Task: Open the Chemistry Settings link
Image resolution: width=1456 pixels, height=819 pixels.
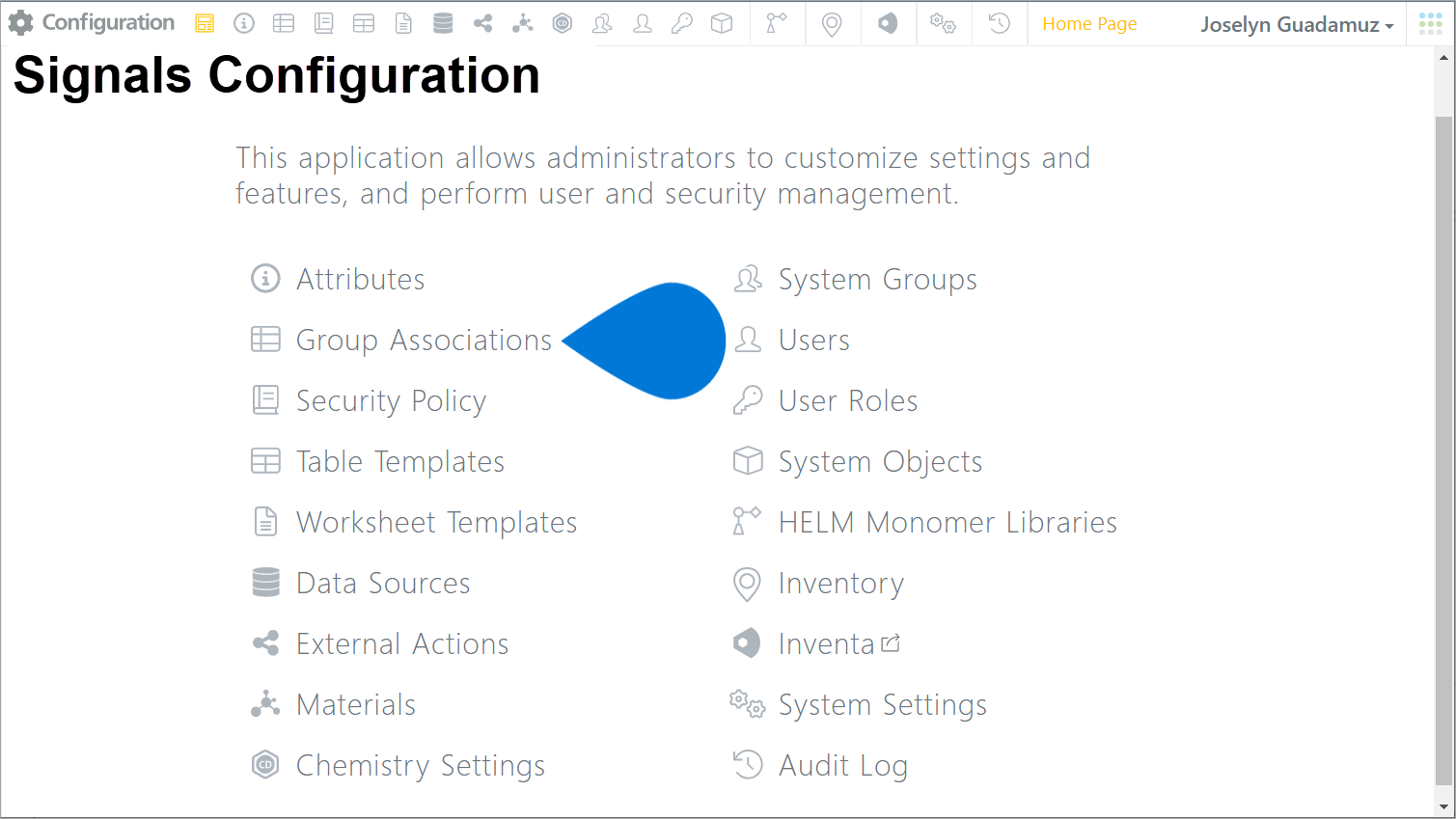Action: 421,765
